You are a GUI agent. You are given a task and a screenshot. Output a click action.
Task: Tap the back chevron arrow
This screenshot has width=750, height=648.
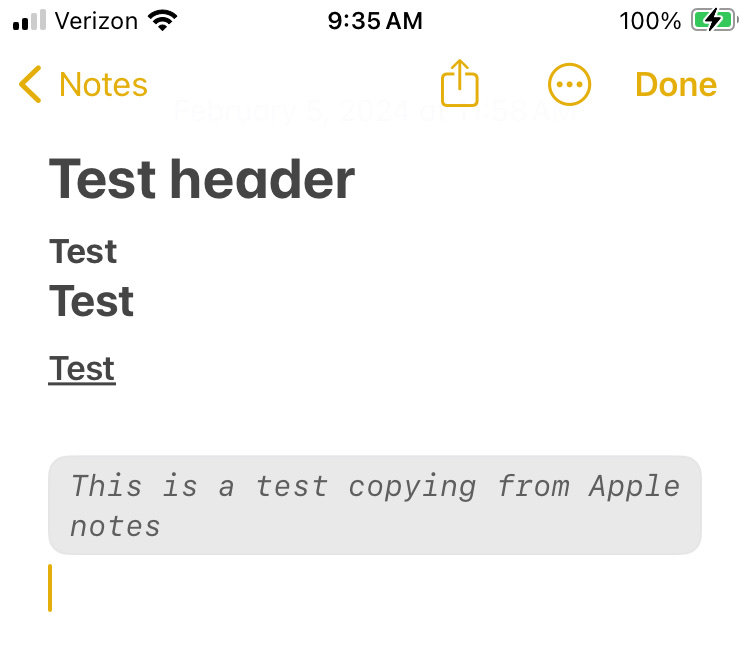tap(31, 85)
